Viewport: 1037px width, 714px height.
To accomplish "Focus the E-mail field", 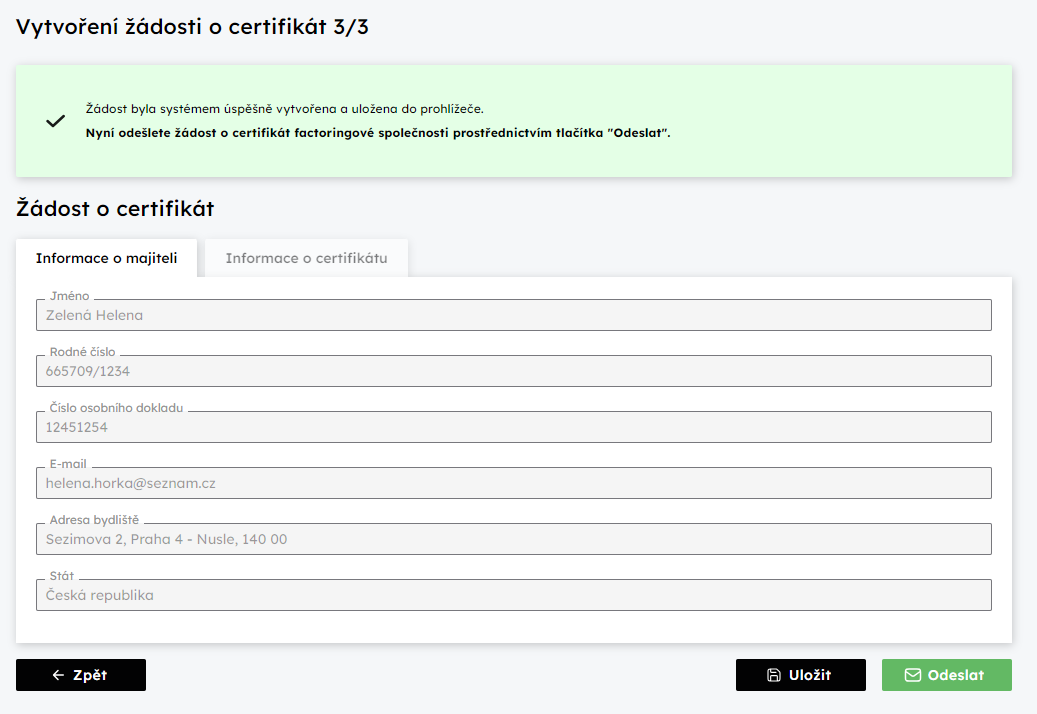I will [514, 483].
